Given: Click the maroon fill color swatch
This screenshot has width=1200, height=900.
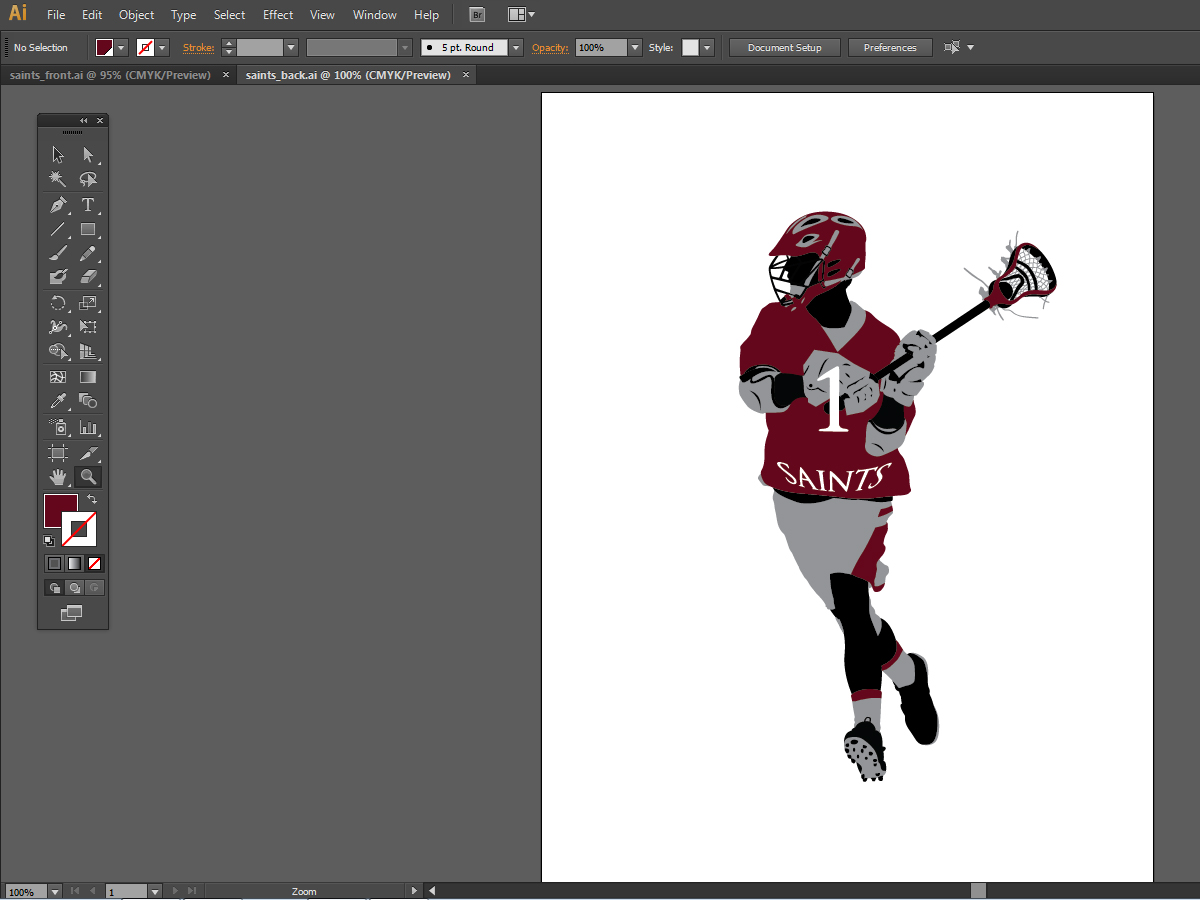Looking at the screenshot, I should (59, 509).
